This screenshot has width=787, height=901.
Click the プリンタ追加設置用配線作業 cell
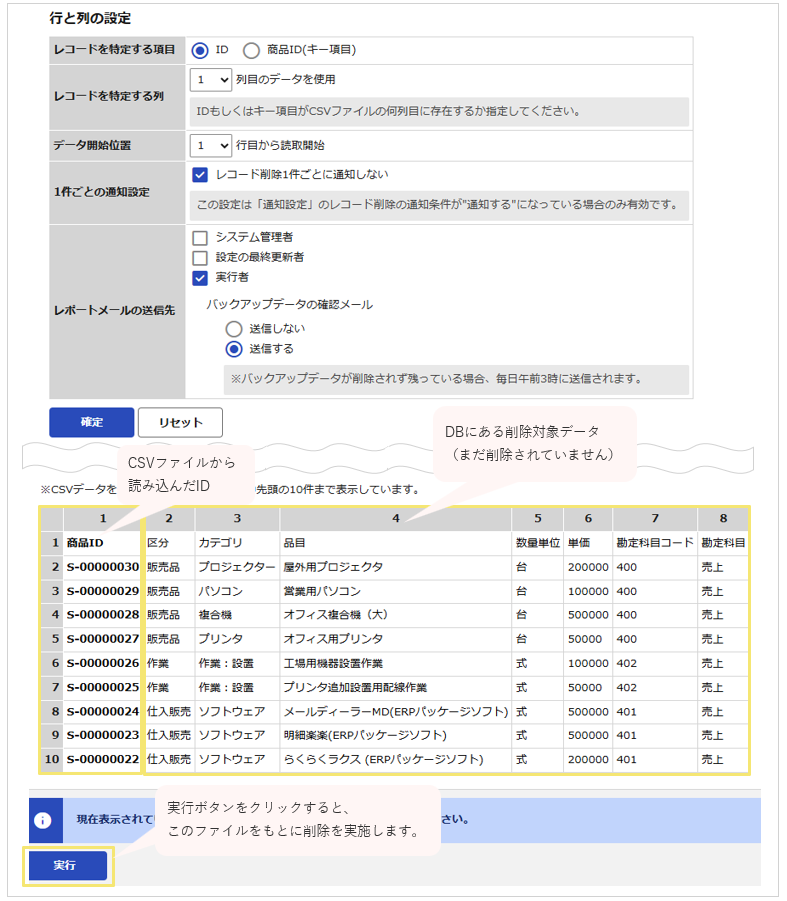[395, 688]
